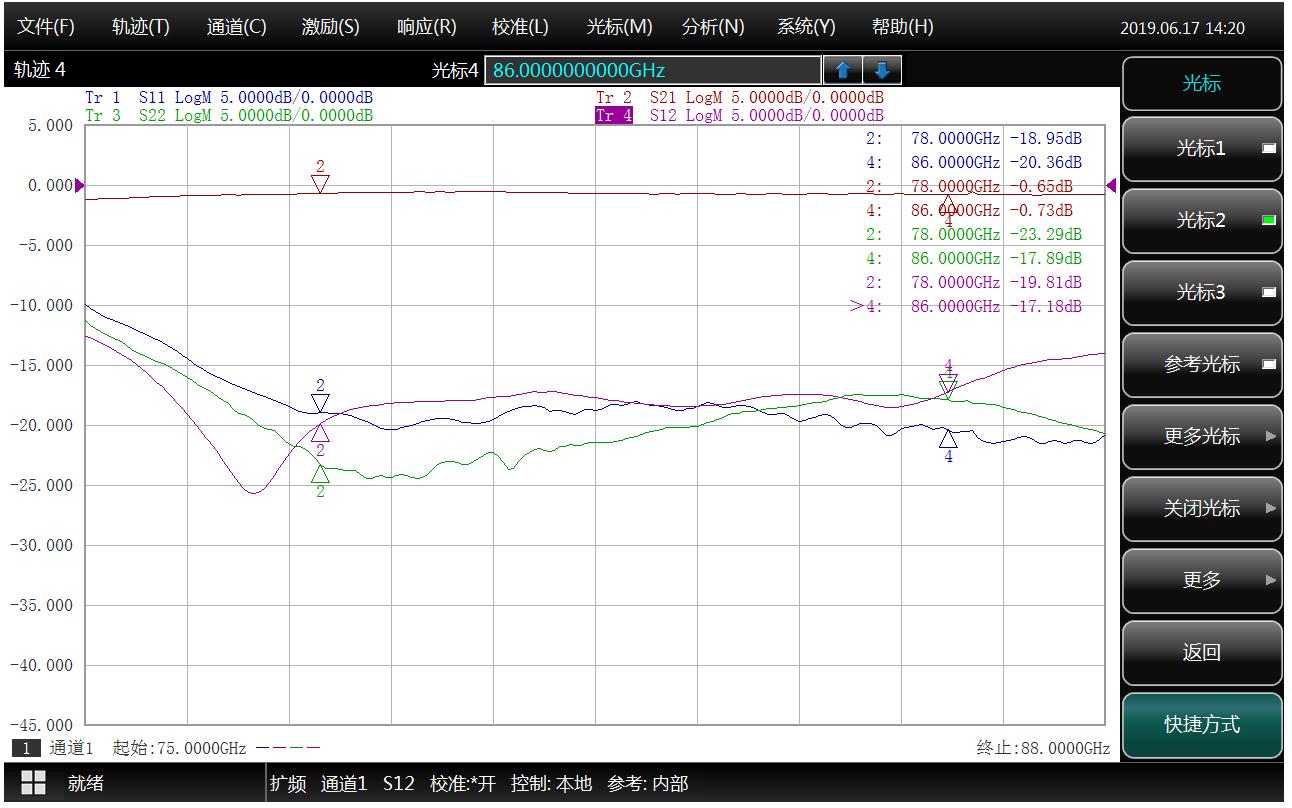The image size is (1292, 808).
Task: Click the 轨迹 4 title label
Action: coord(40,70)
